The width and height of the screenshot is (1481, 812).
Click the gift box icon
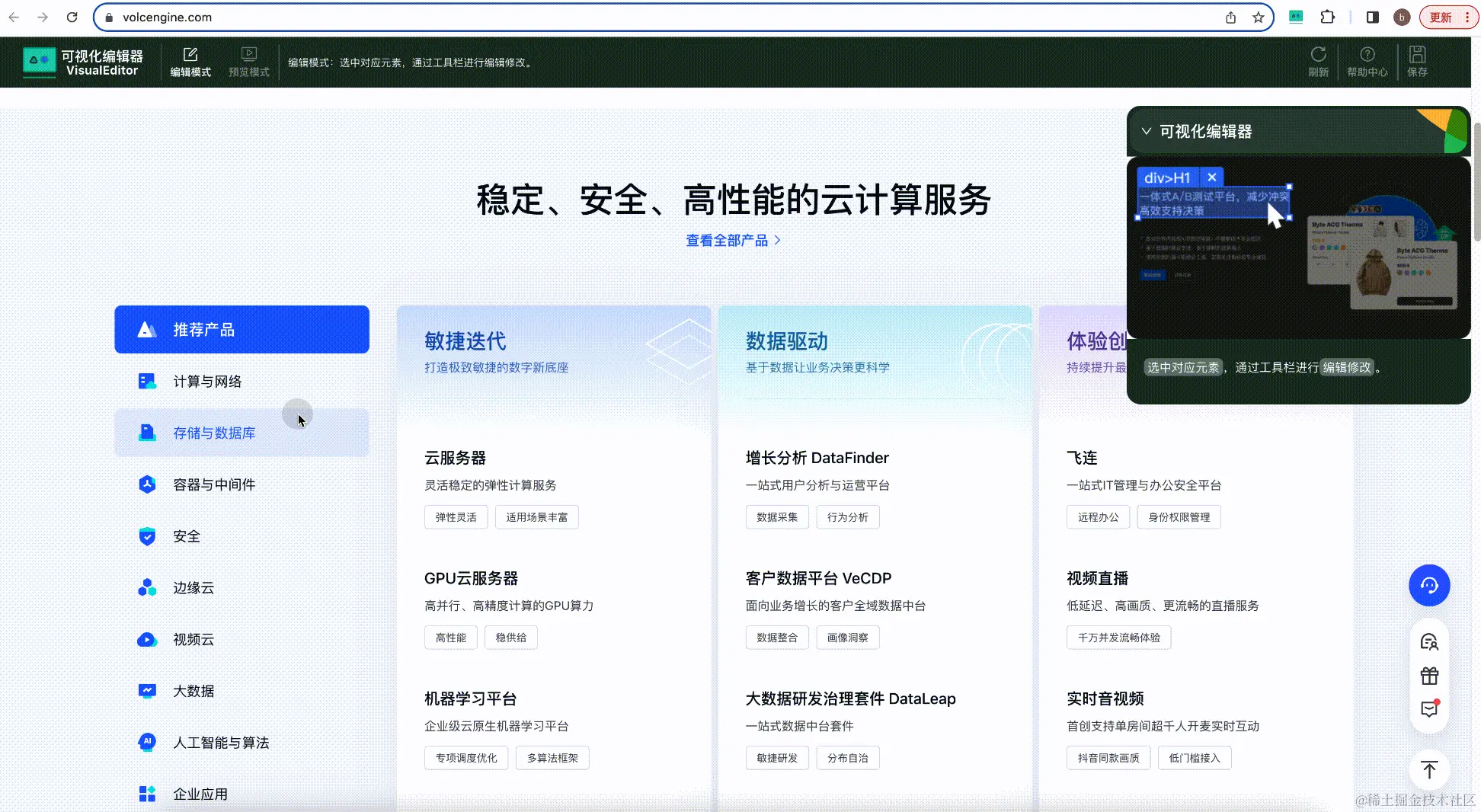click(x=1429, y=676)
